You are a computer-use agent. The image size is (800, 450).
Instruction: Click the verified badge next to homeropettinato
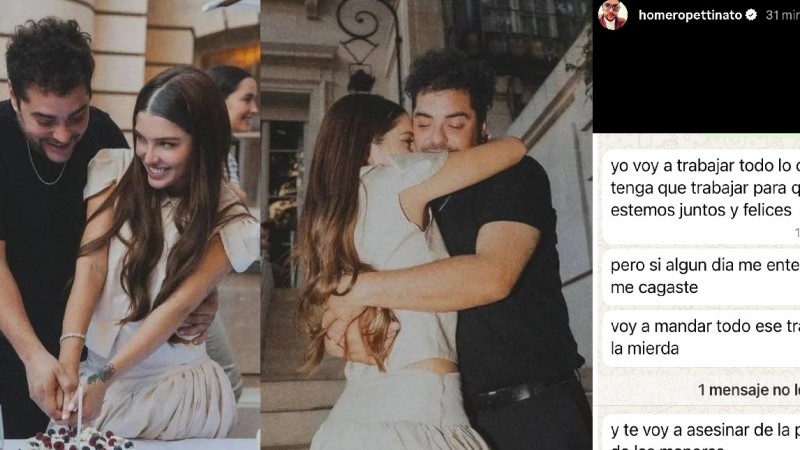pyautogui.click(x=751, y=16)
